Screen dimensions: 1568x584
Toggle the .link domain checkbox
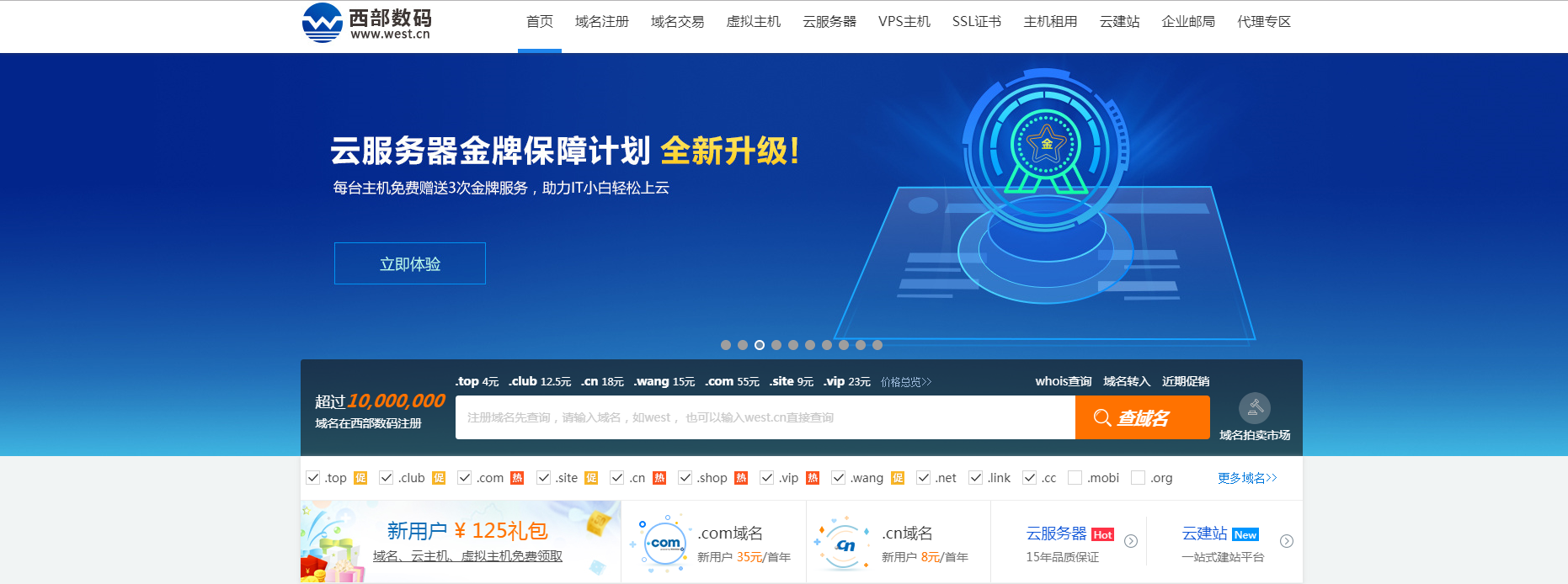click(976, 478)
